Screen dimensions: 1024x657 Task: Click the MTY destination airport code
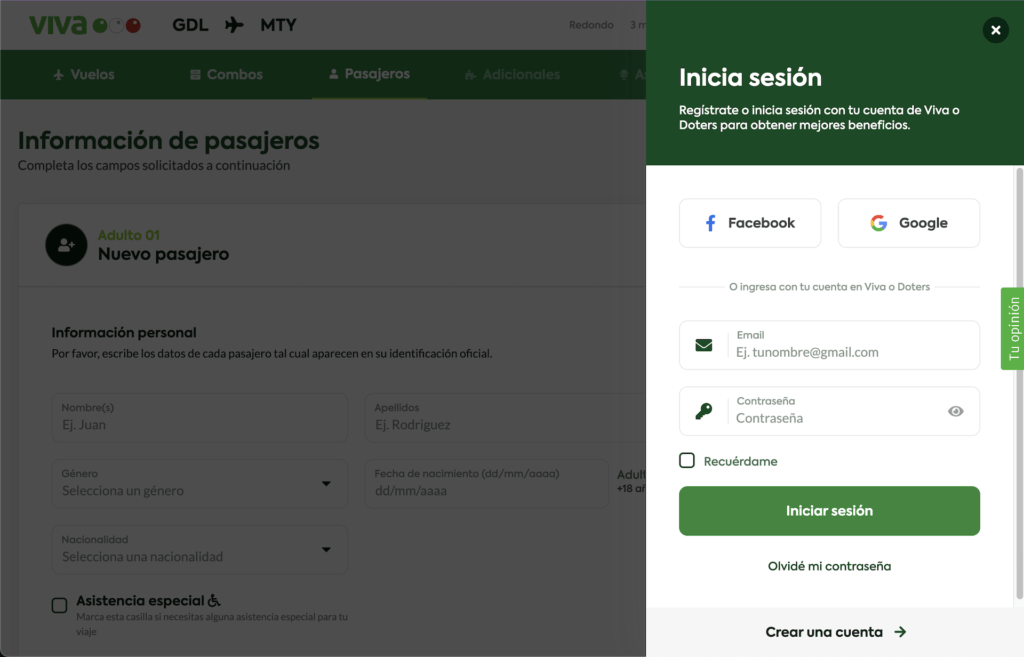[x=278, y=25]
